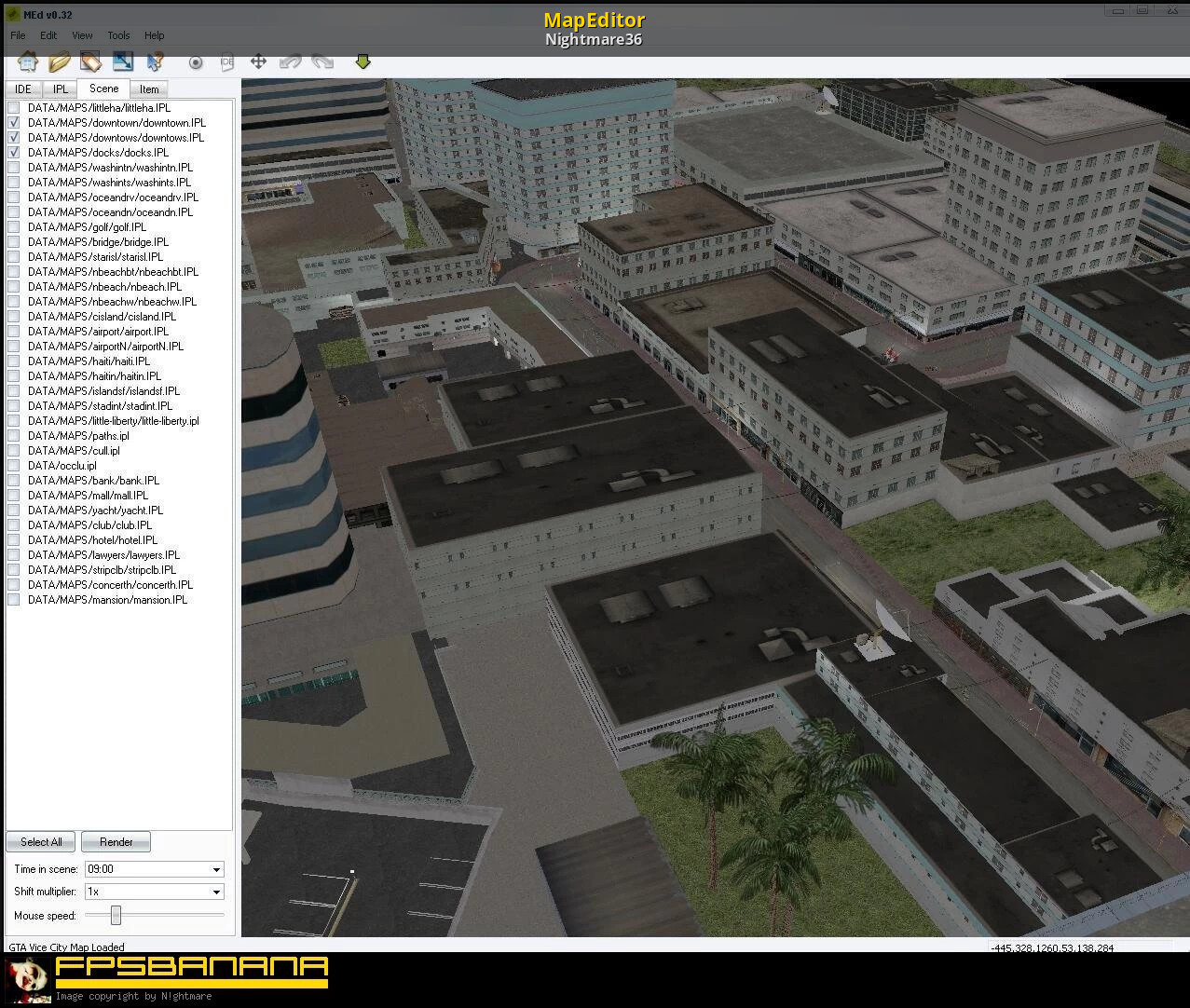The height and width of the screenshot is (1008, 1190).
Task: Enable the starisl.IPL checkbox
Action: click(x=14, y=257)
